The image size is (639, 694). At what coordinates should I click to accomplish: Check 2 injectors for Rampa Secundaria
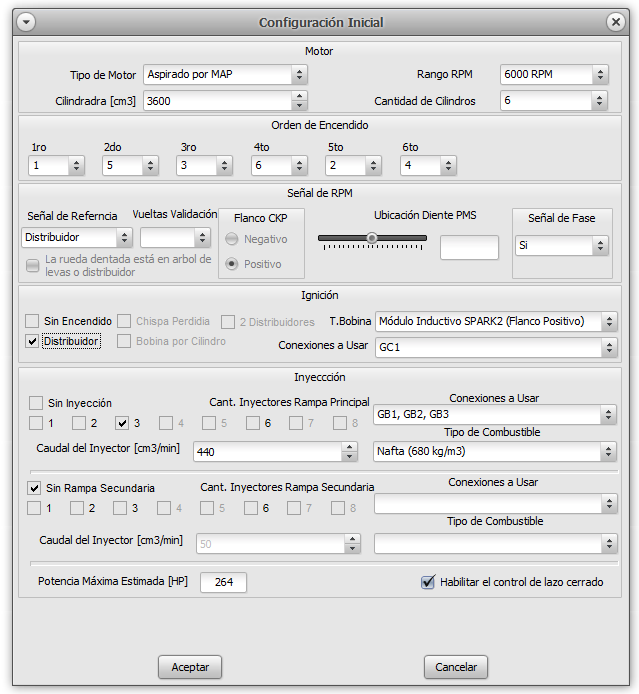tap(77, 508)
